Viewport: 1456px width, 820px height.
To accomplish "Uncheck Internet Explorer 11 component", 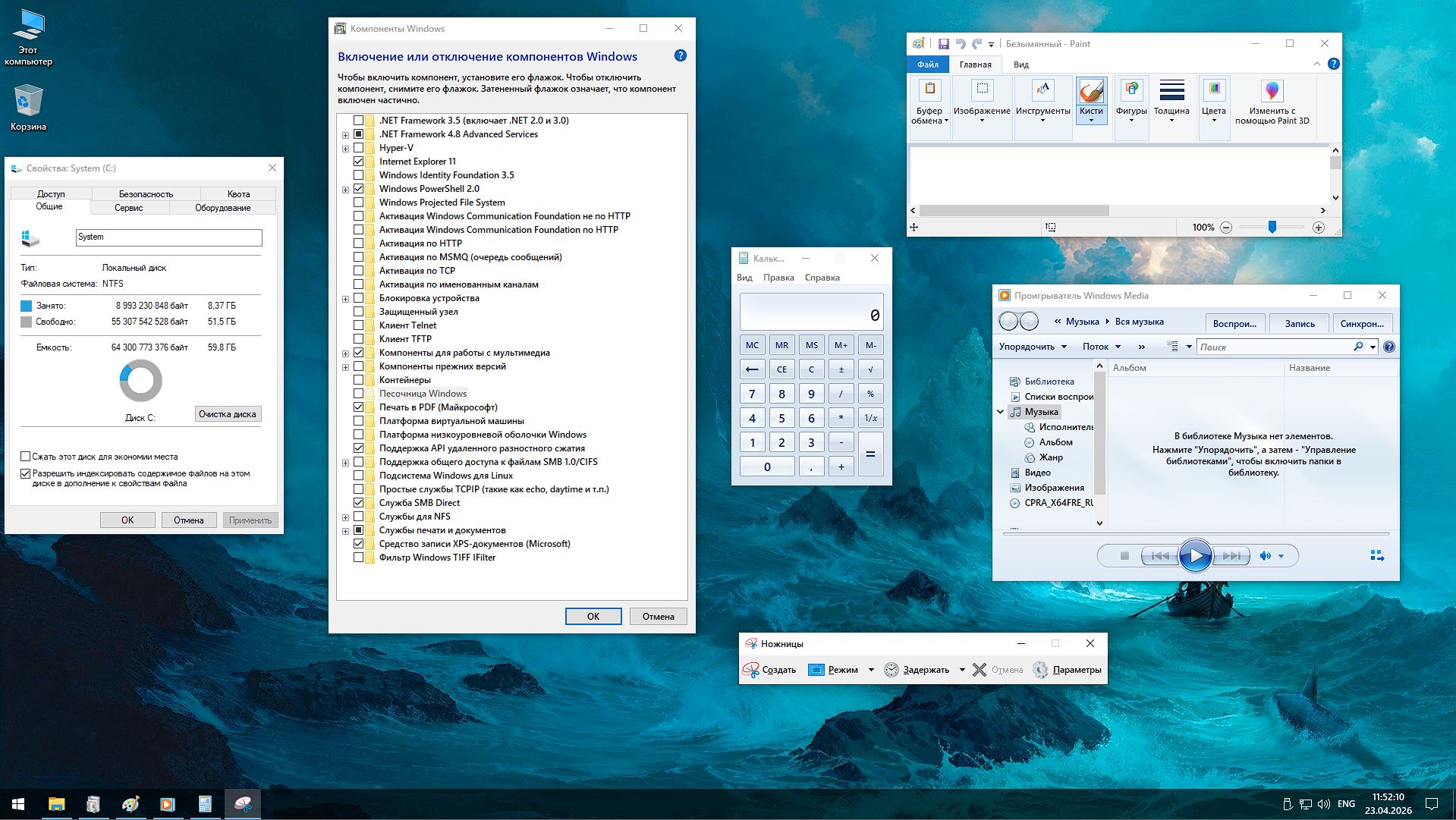I will [358, 161].
